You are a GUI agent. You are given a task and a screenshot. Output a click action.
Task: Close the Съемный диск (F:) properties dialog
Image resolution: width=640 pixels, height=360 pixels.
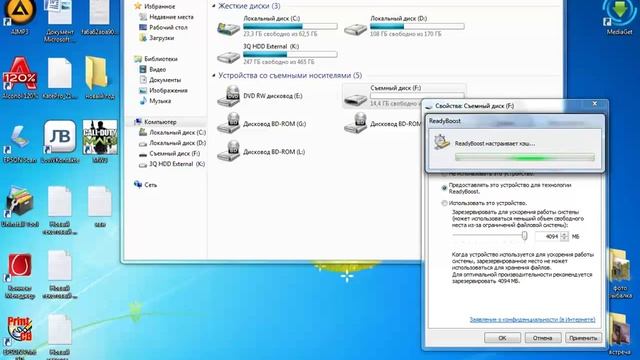pos(595,104)
